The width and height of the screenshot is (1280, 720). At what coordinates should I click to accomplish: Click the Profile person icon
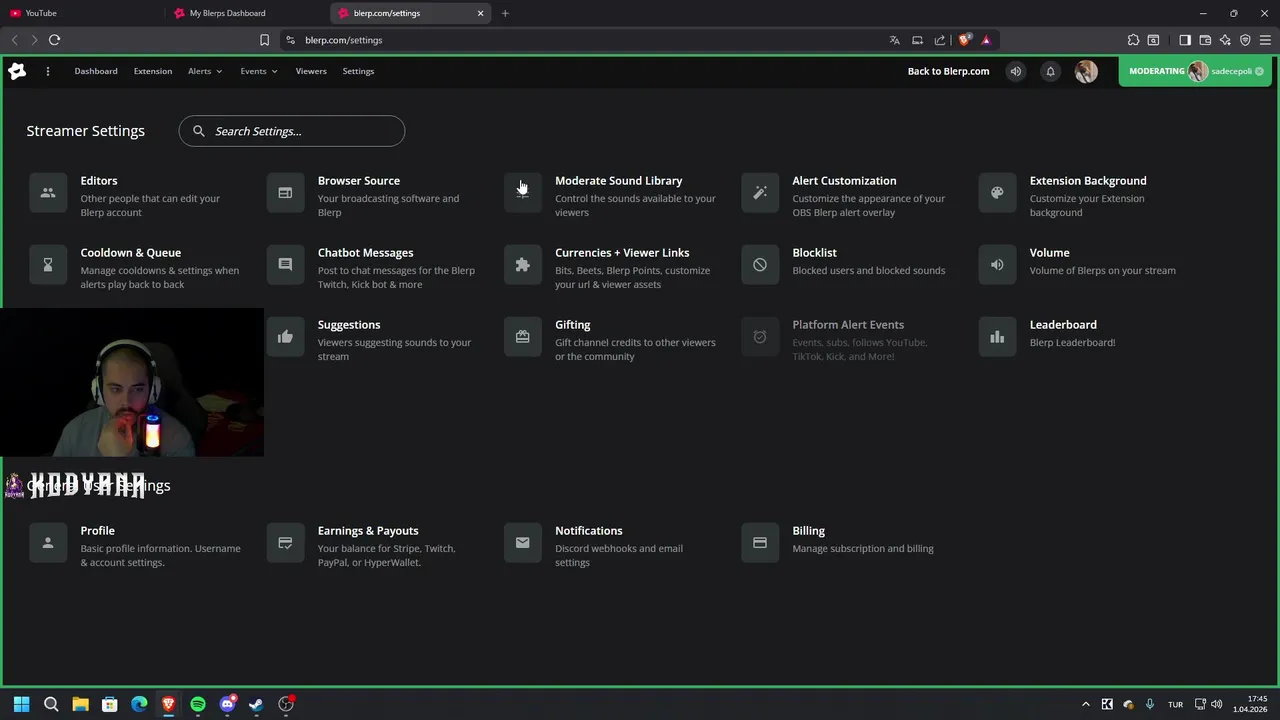[48, 543]
